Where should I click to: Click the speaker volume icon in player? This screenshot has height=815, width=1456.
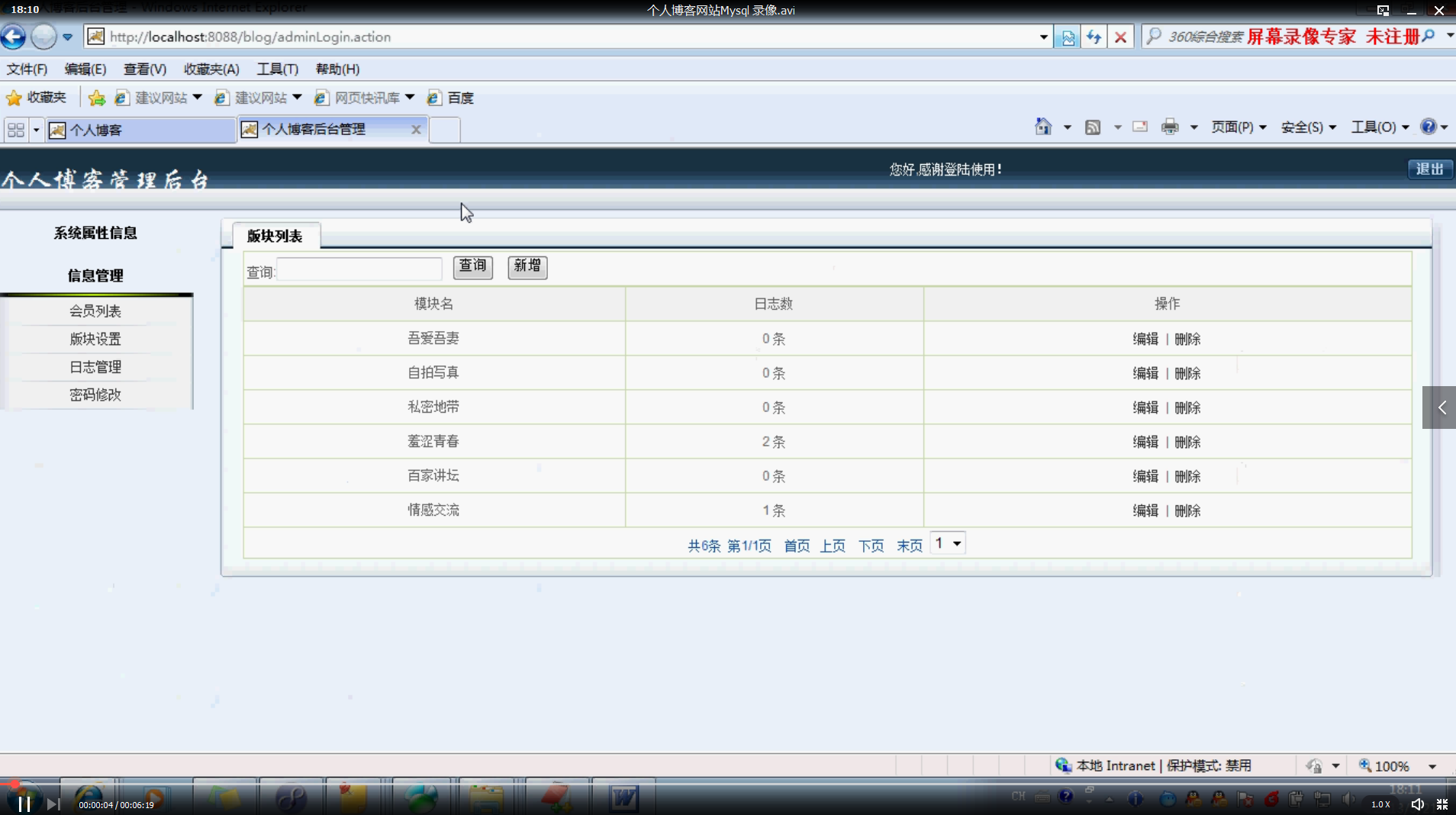(1417, 804)
